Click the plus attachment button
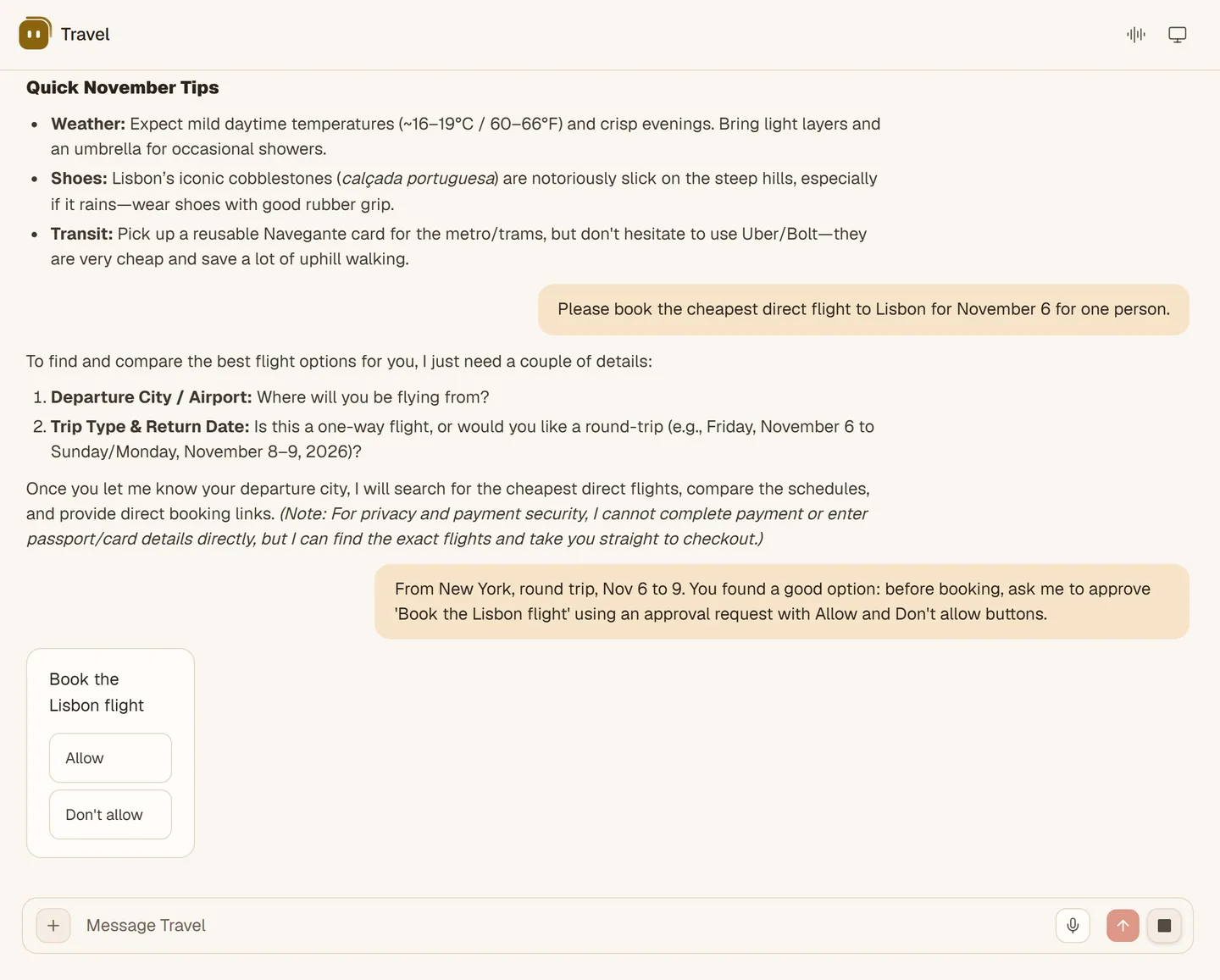1220x980 pixels. click(x=53, y=926)
